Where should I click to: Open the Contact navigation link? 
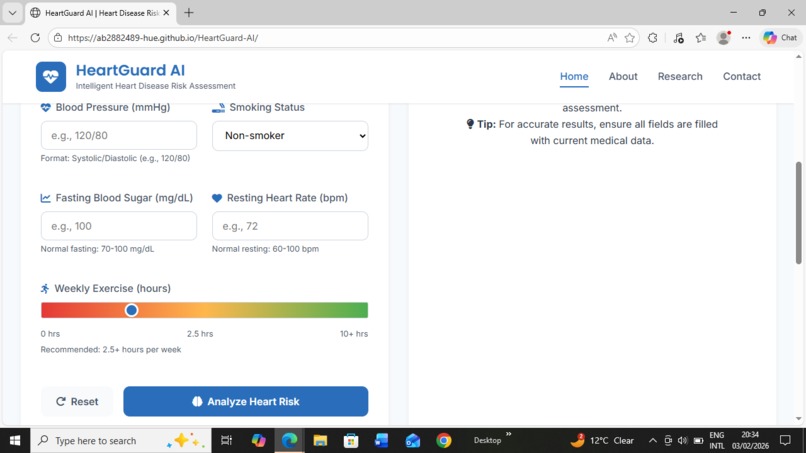coord(741,76)
